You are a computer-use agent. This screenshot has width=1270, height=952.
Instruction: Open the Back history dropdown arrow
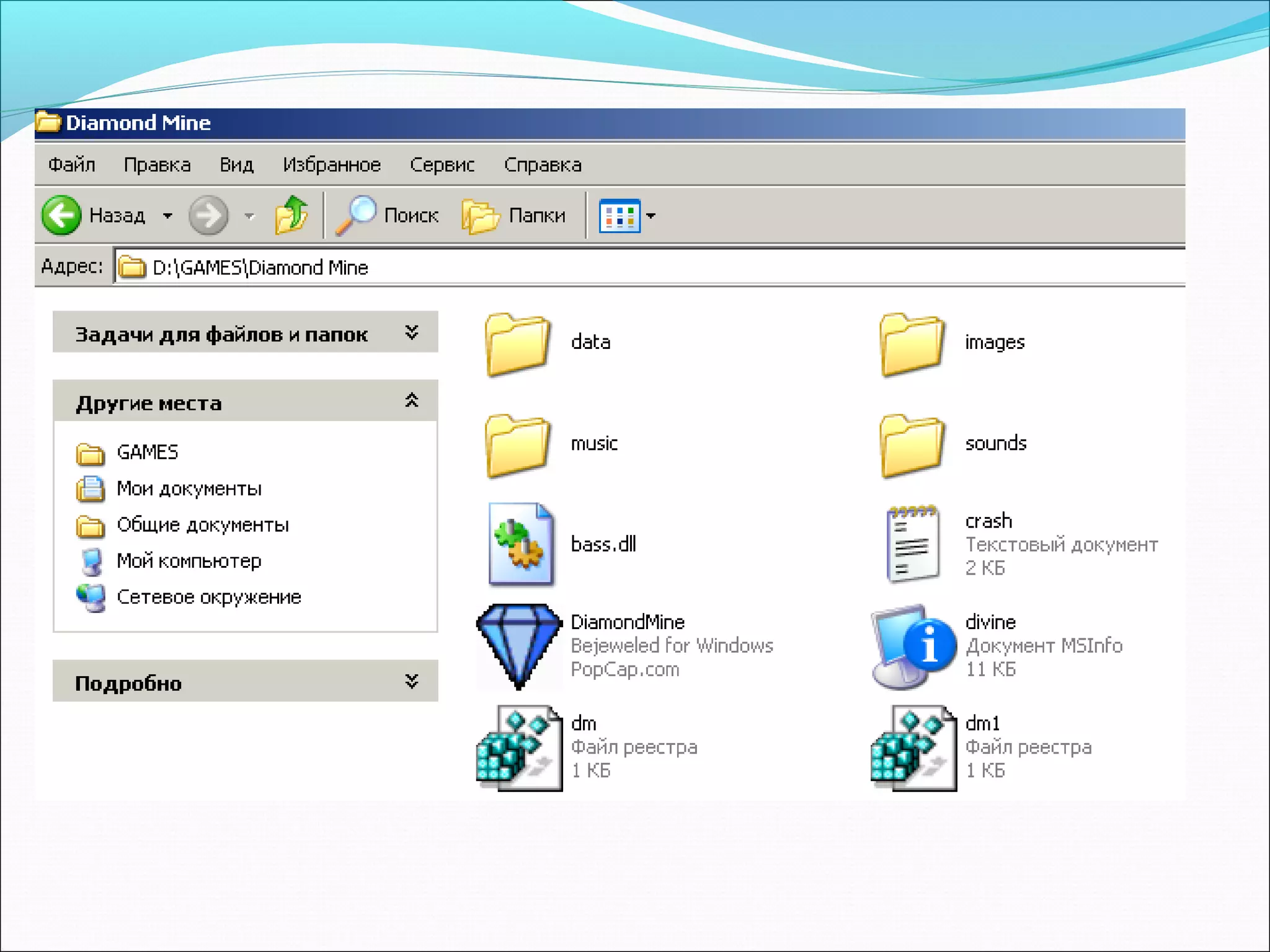tap(167, 216)
